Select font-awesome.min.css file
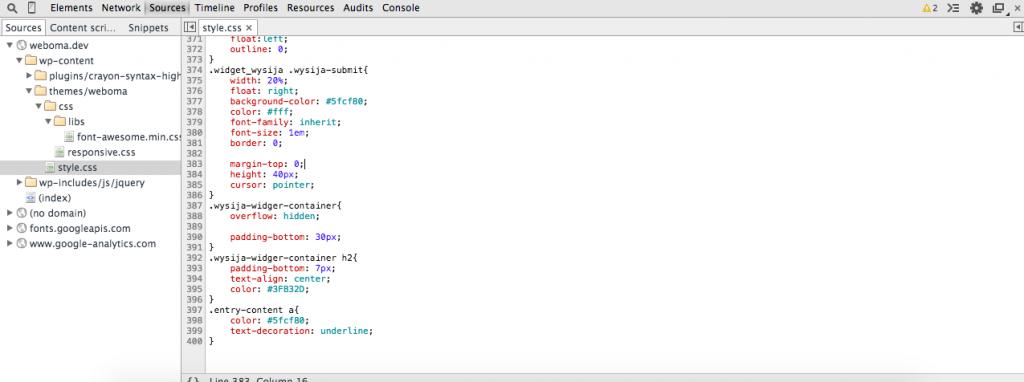Image resolution: width=1024 pixels, height=382 pixels. tap(129, 137)
